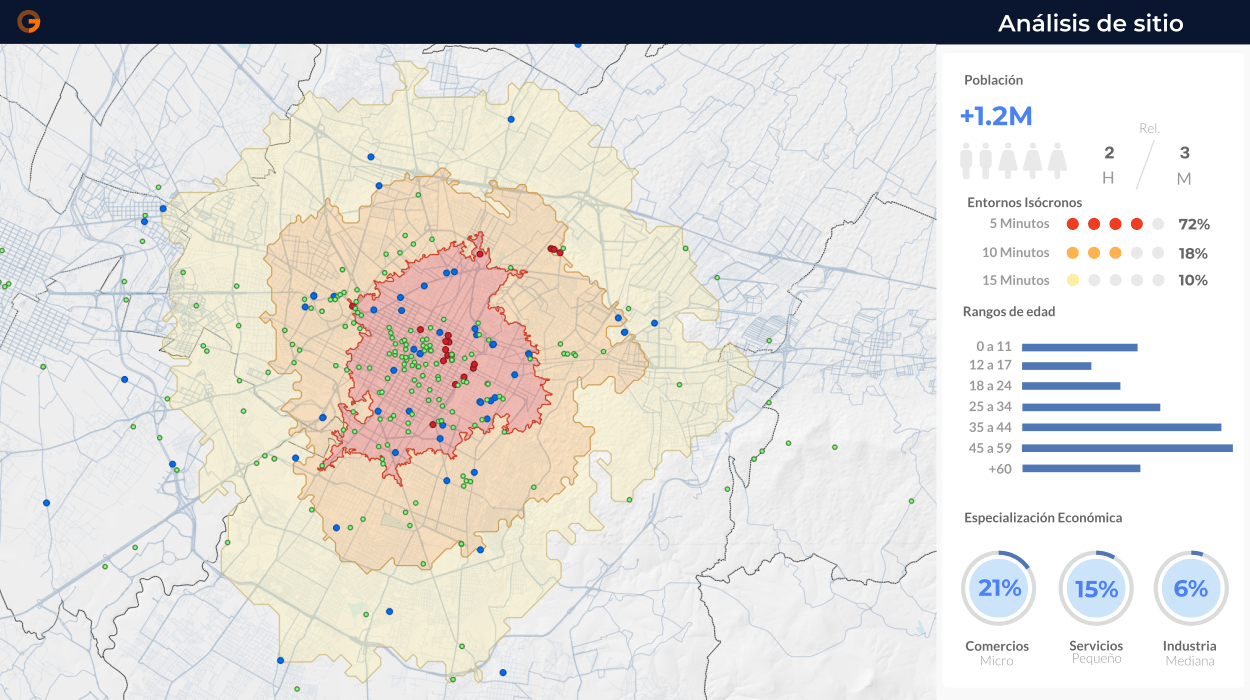
Task: Click the "Mediana" size caption
Action: pos(1190,661)
